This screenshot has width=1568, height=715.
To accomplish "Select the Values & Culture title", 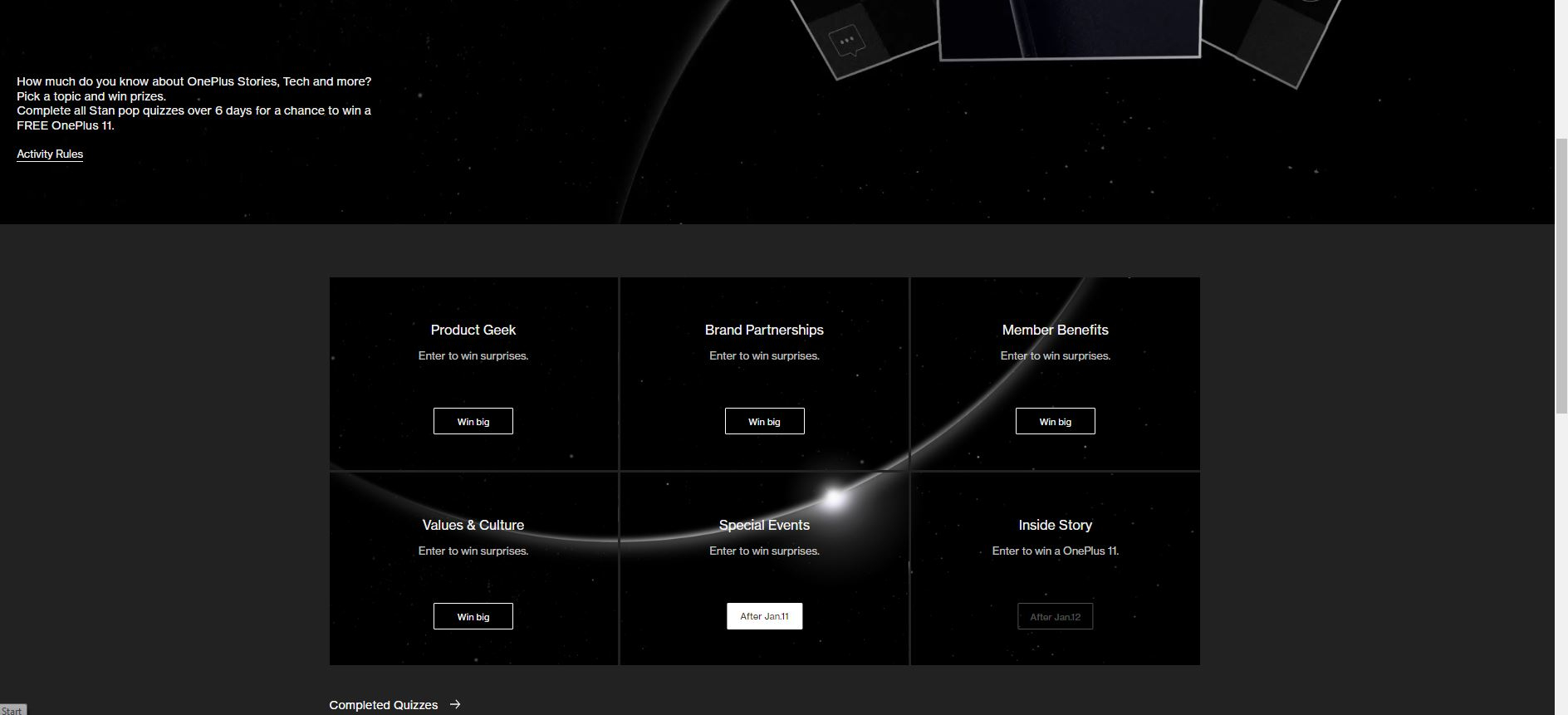I will pos(473,525).
